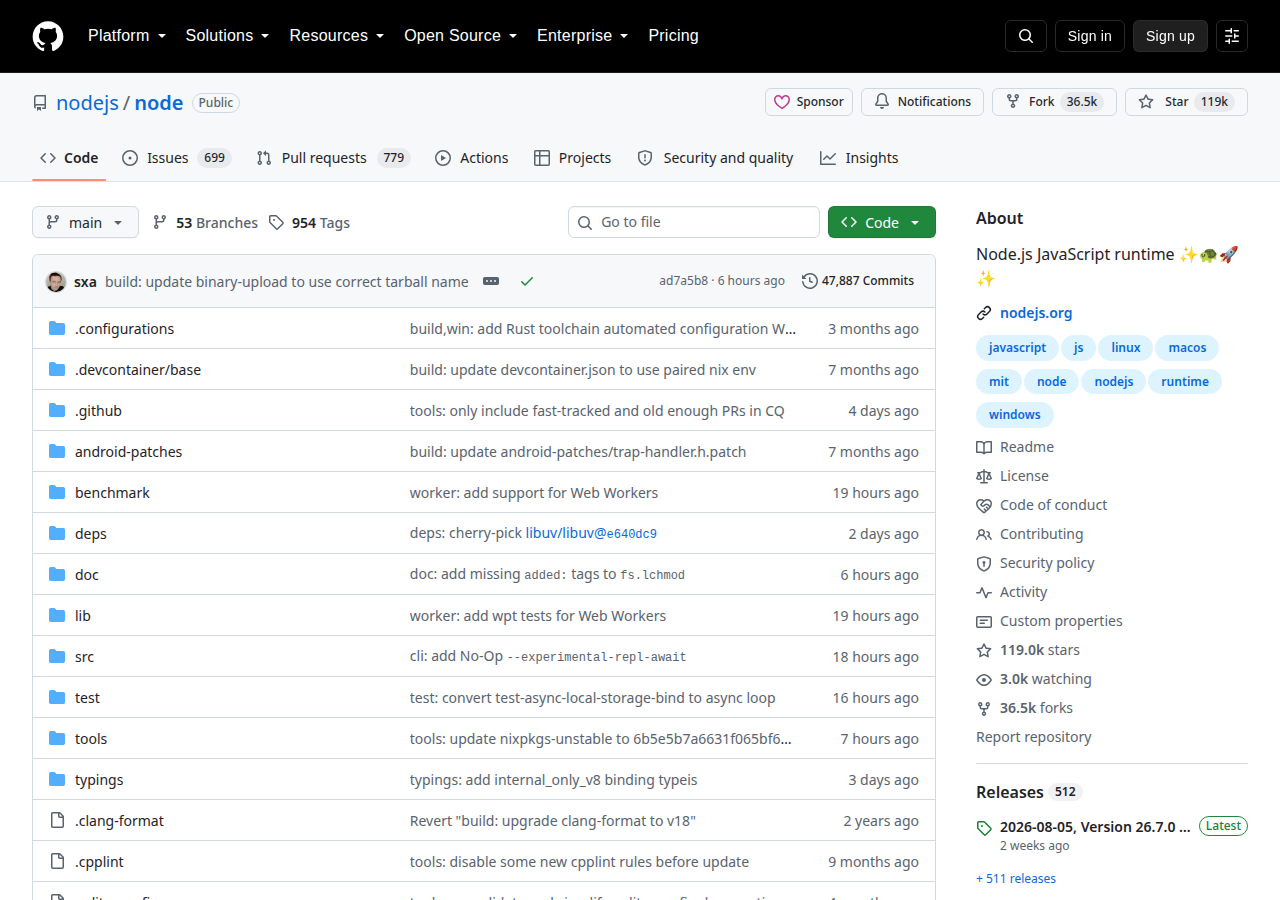Expand the Solutions menu
This screenshot has width=1280, height=900.
tap(227, 36)
